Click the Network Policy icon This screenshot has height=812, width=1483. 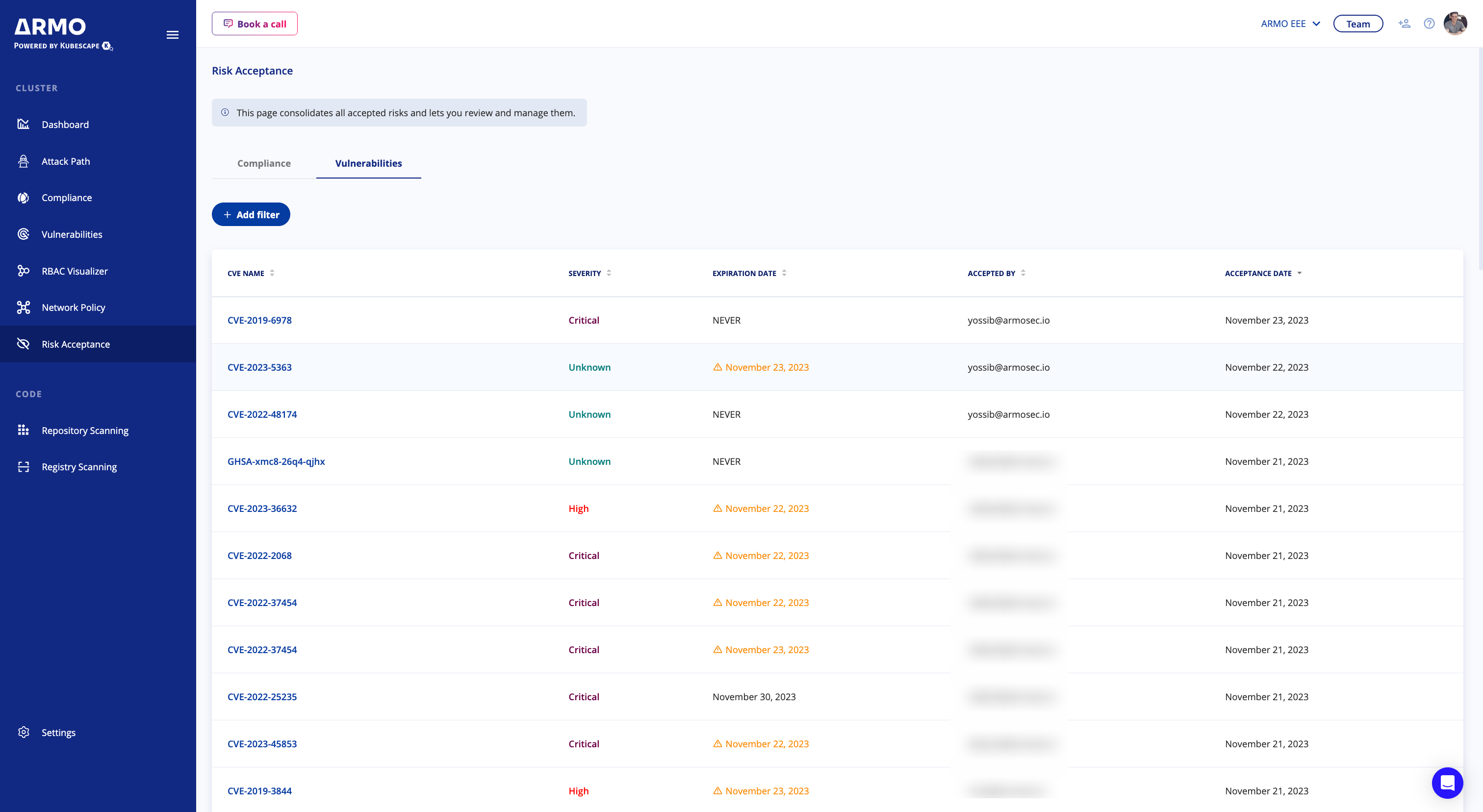[x=23, y=307]
